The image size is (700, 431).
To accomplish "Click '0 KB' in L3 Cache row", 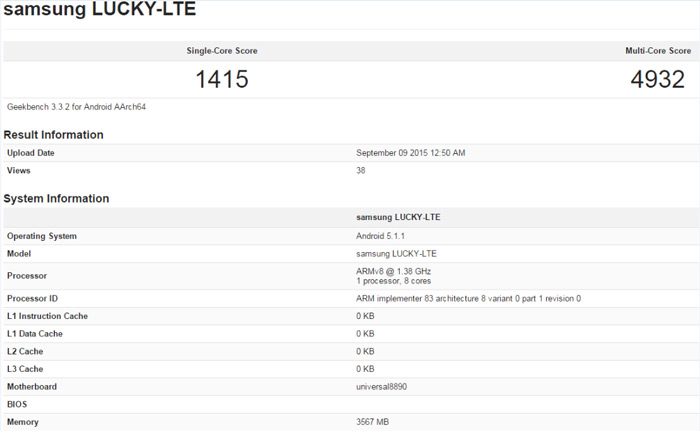I will tap(365, 369).
